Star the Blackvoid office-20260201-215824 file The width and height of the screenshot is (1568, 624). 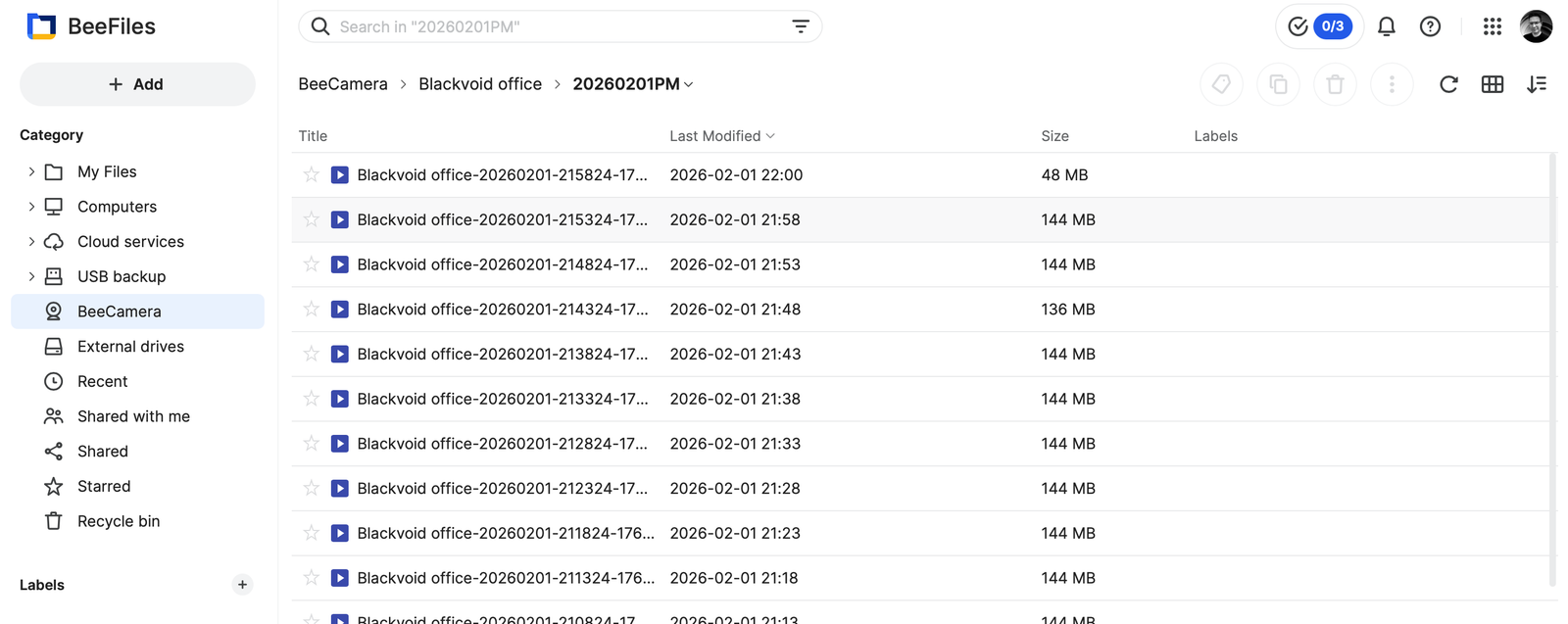tap(311, 174)
